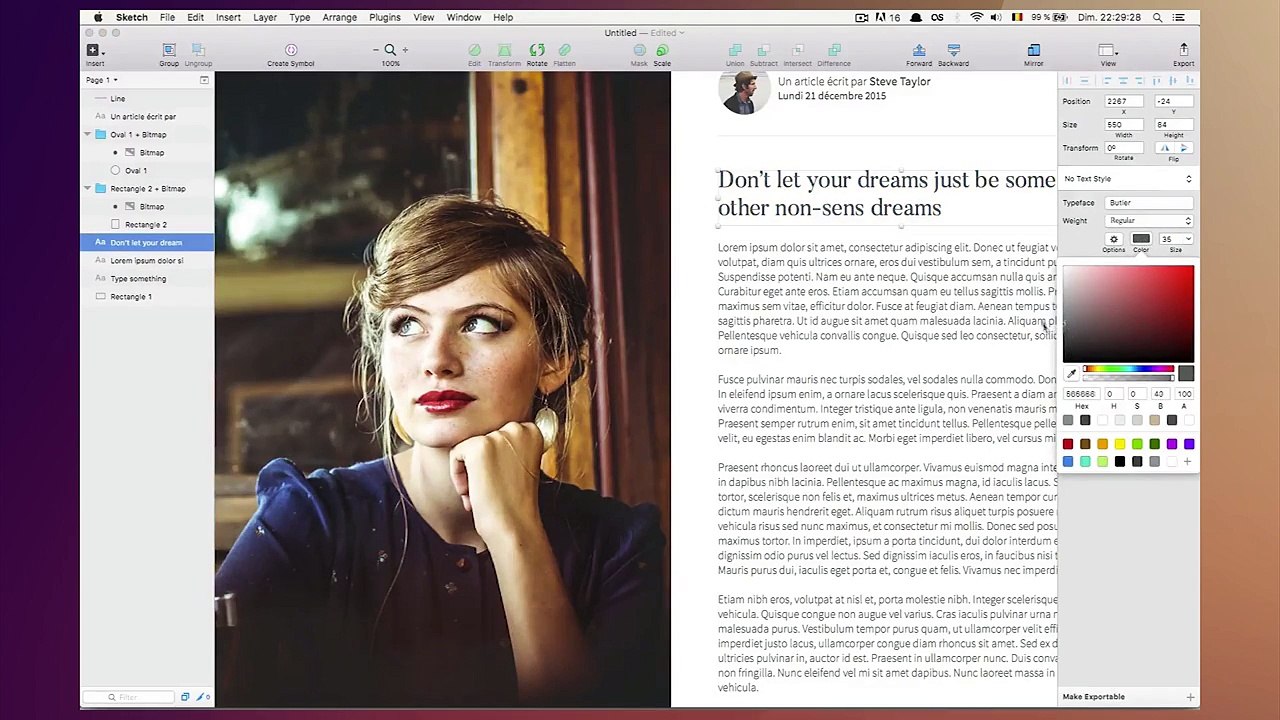Open the Plugins menu
This screenshot has width=1280, height=720.
[384, 17]
